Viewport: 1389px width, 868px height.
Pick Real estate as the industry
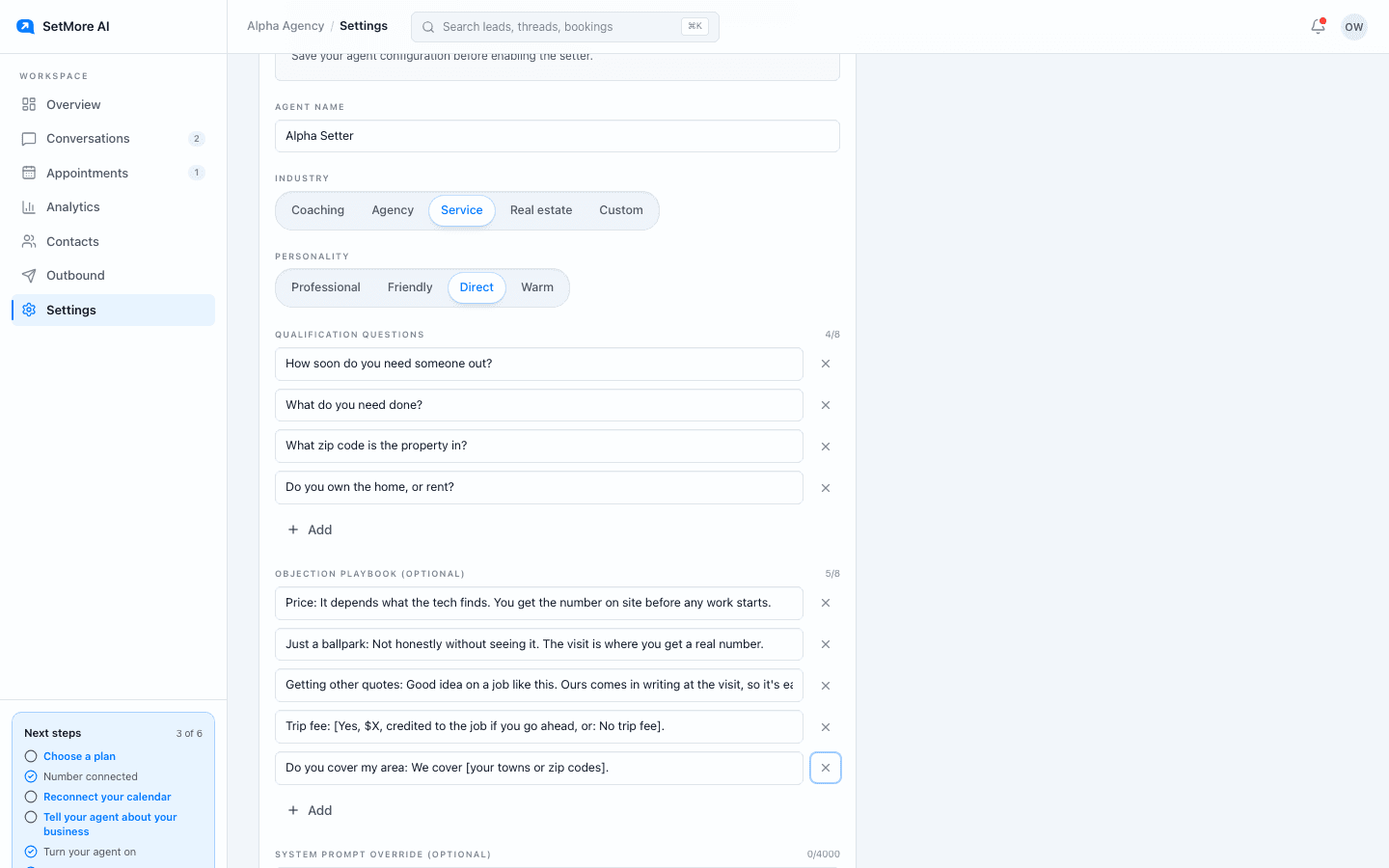point(541,210)
